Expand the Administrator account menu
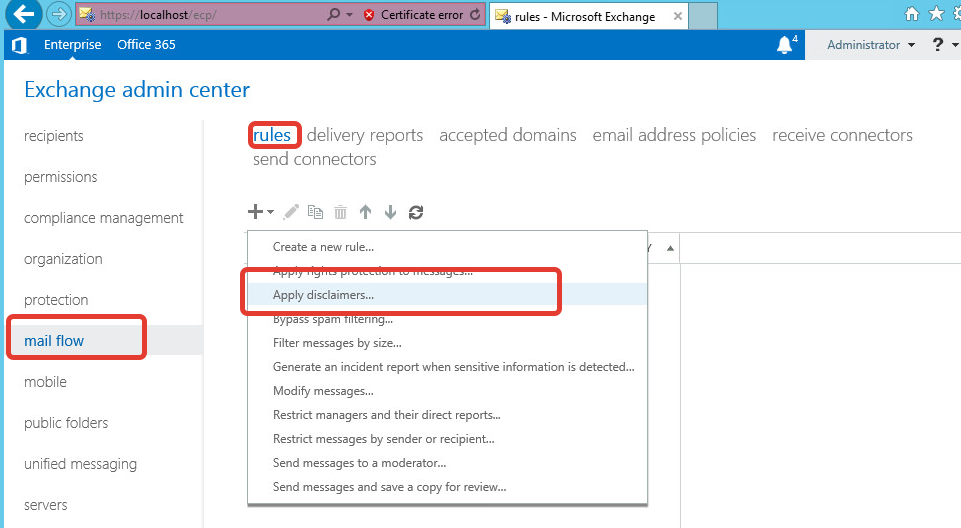961x528 pixels. click(870, 45)
